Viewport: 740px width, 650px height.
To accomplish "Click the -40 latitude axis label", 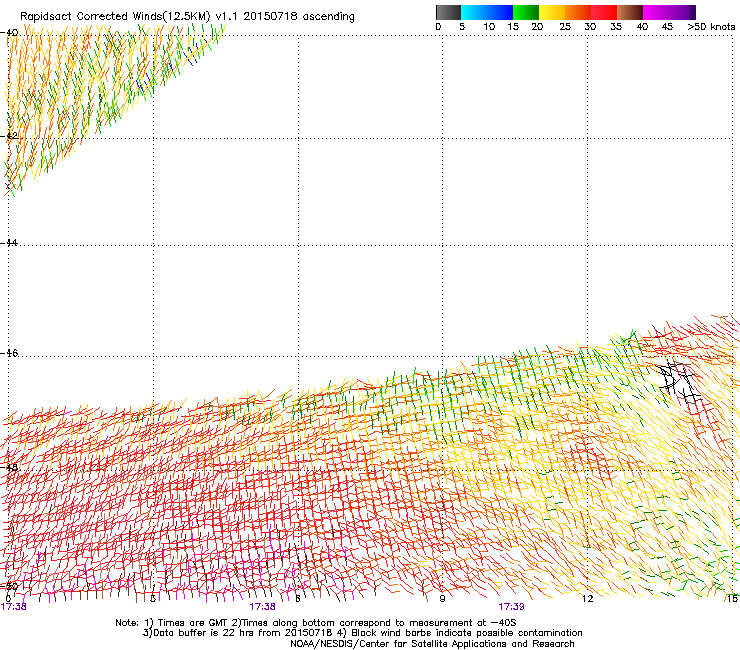I will pos(9,33).
